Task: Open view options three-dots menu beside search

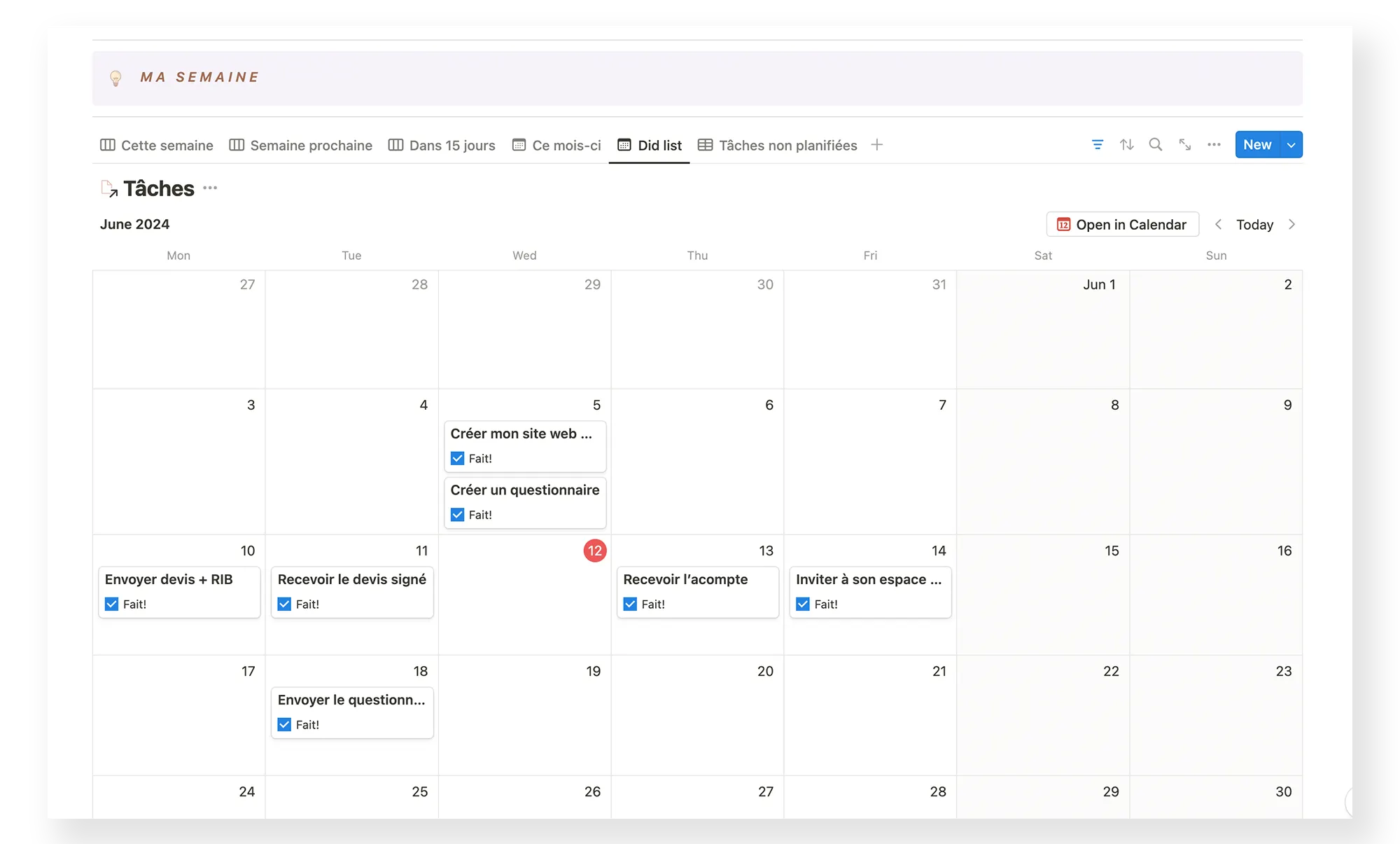Action: pyautogui.click(x=1214, y=145)
